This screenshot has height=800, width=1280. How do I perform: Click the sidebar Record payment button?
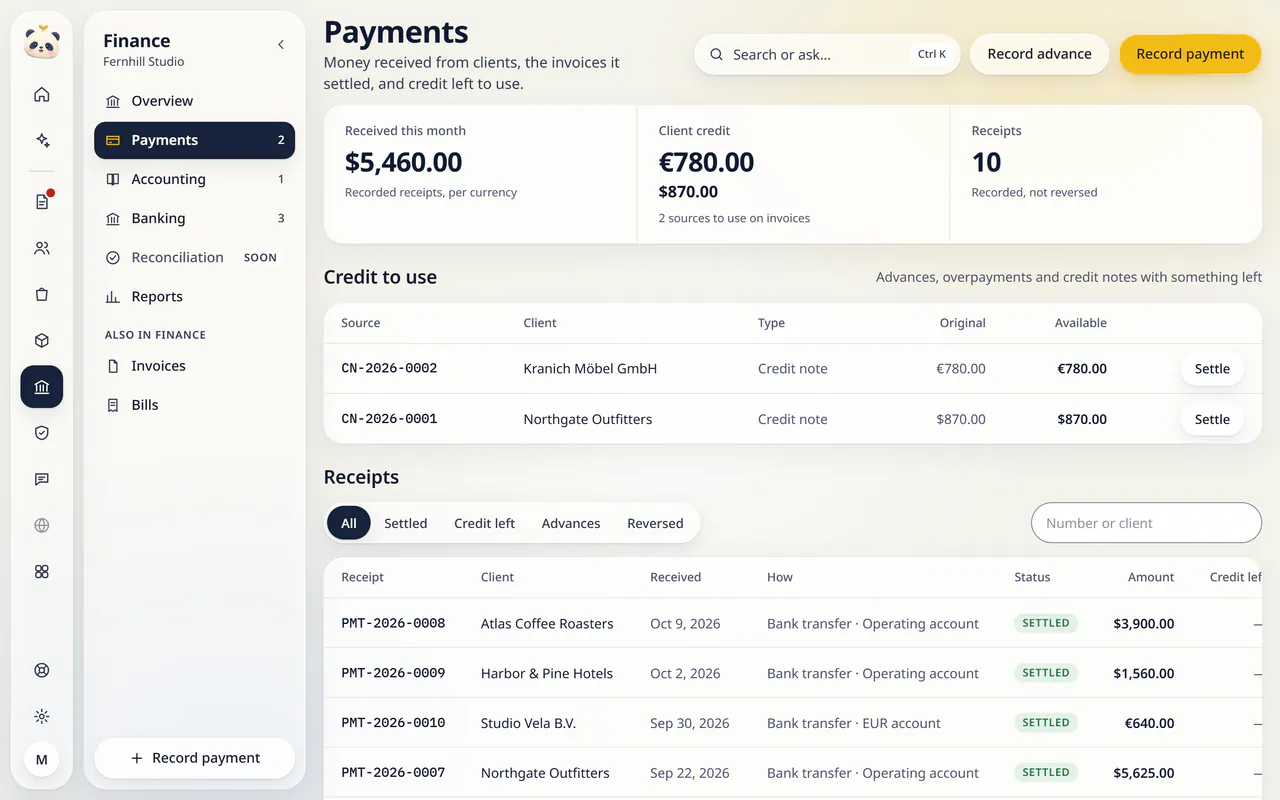pyautogui.click(x=194, y=758)
